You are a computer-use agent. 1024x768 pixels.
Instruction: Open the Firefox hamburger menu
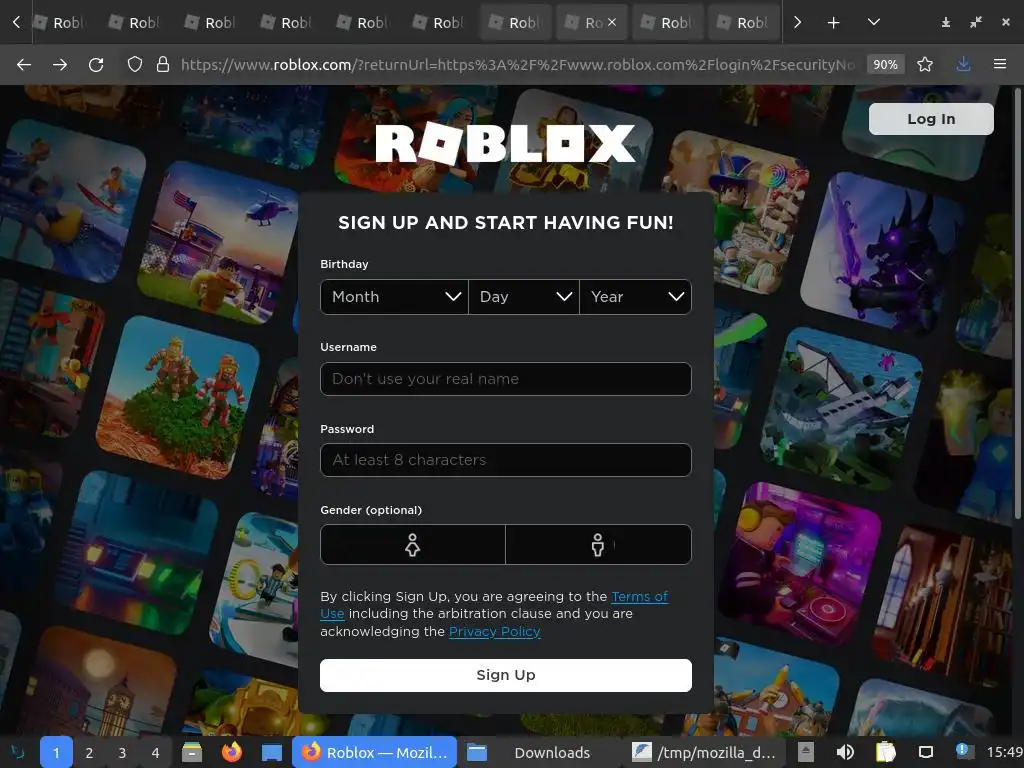pos(1000,64)
